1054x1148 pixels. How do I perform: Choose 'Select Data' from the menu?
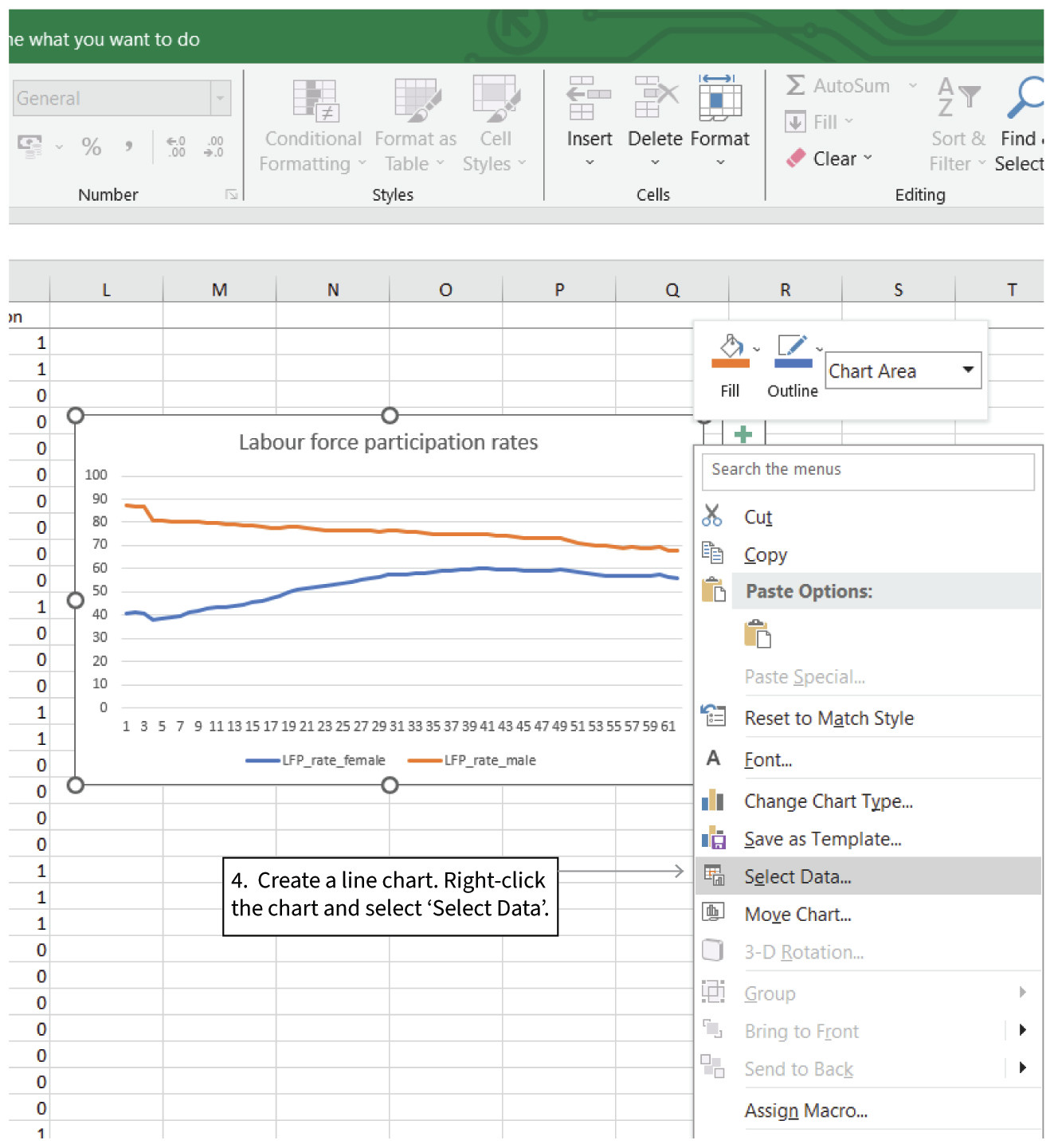(797, 876)
